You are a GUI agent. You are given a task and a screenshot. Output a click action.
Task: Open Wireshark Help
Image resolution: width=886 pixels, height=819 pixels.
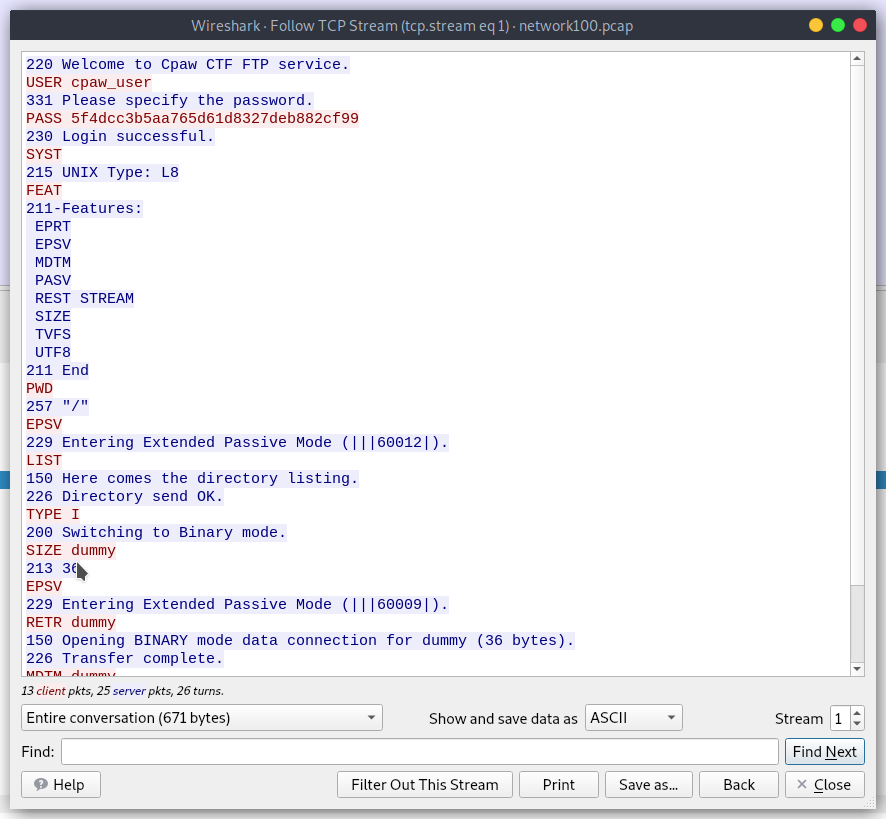click(60, 784)
